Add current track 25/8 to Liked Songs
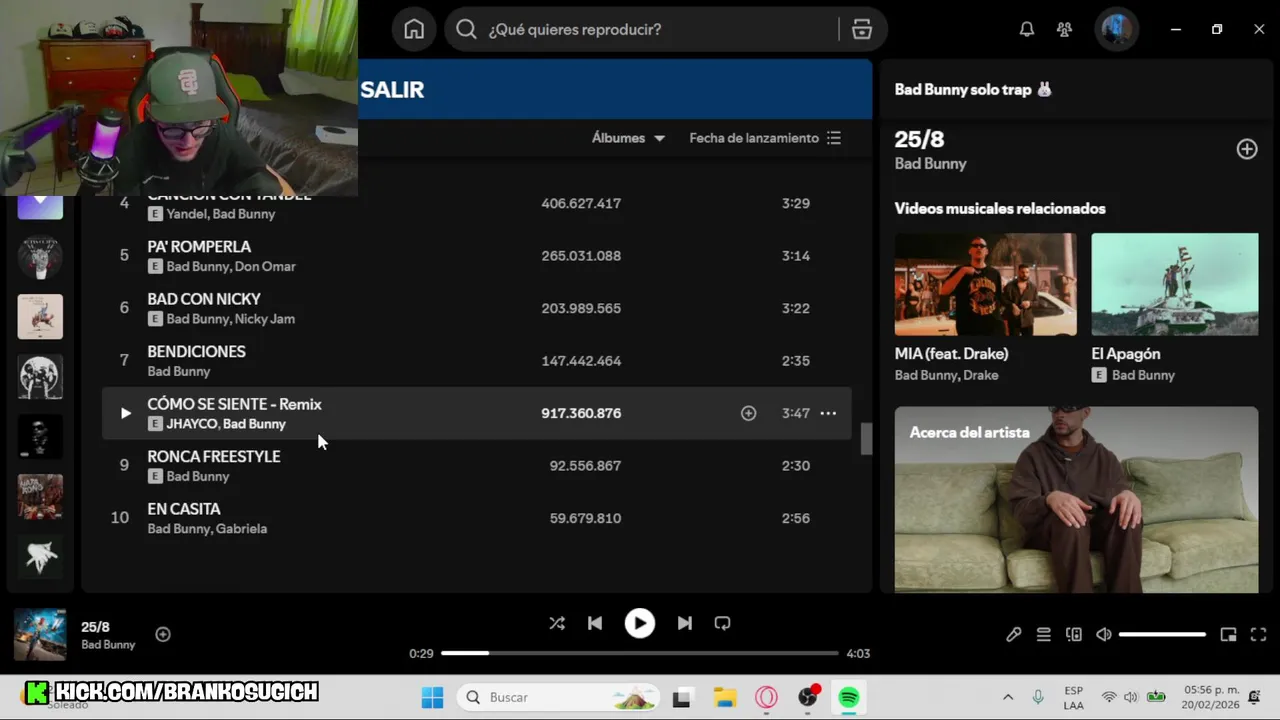This screenshot has height=720, width=1280. [163, 634]
